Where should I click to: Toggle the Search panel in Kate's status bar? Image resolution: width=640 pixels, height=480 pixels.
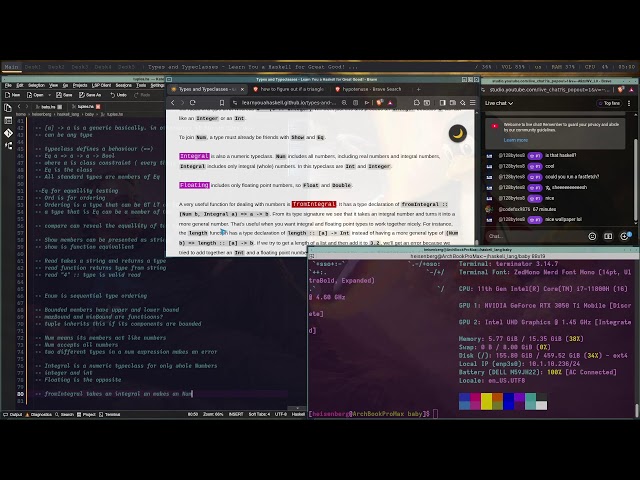click(64, 414)
